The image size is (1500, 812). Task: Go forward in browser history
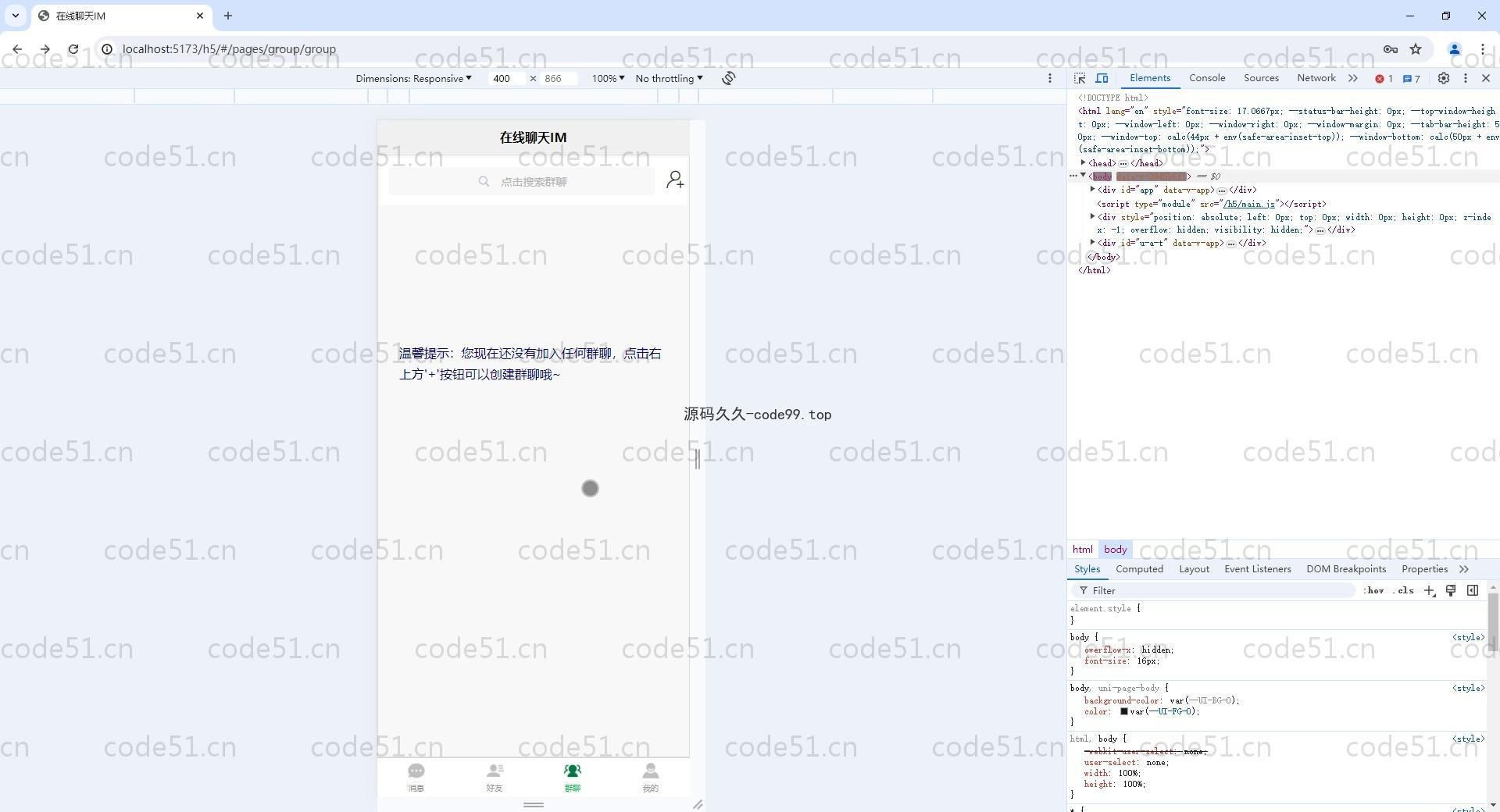click(x=45, y=48)
